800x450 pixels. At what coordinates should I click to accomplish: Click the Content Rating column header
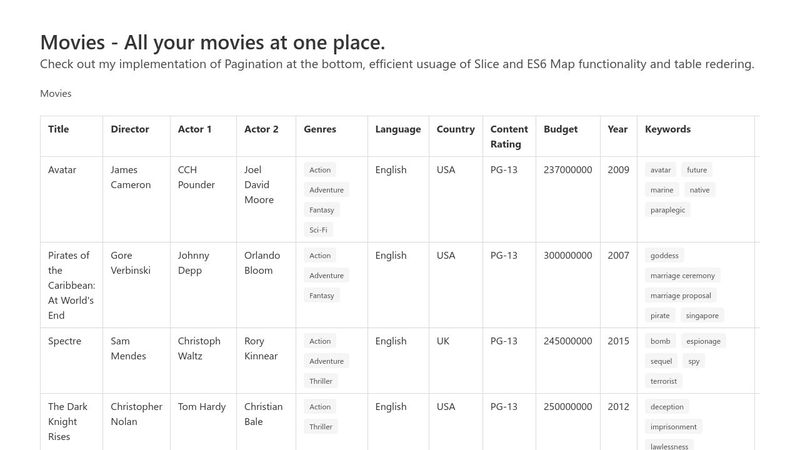point(509,136)
